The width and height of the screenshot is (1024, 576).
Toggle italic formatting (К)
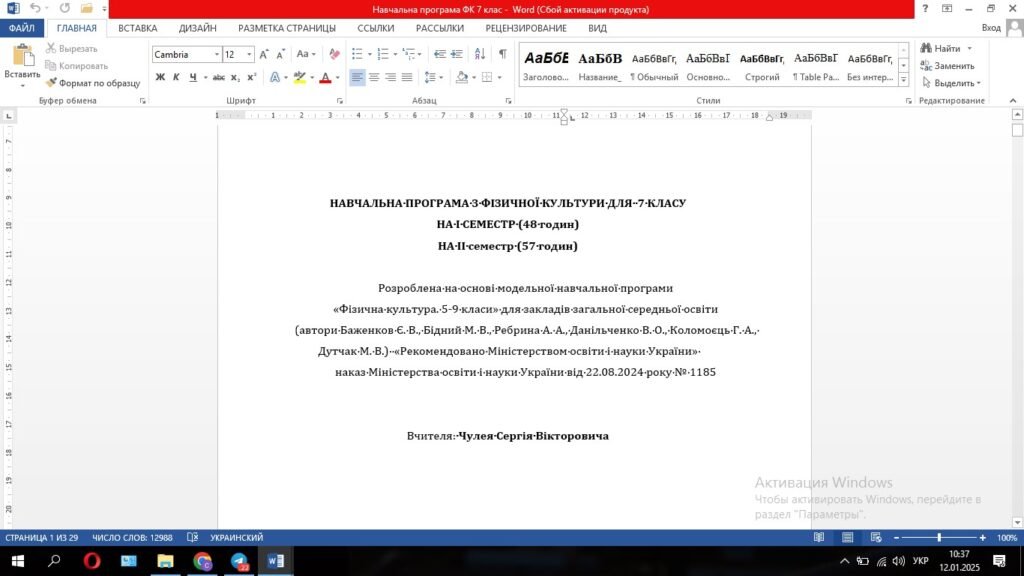[x=177, y=77]
